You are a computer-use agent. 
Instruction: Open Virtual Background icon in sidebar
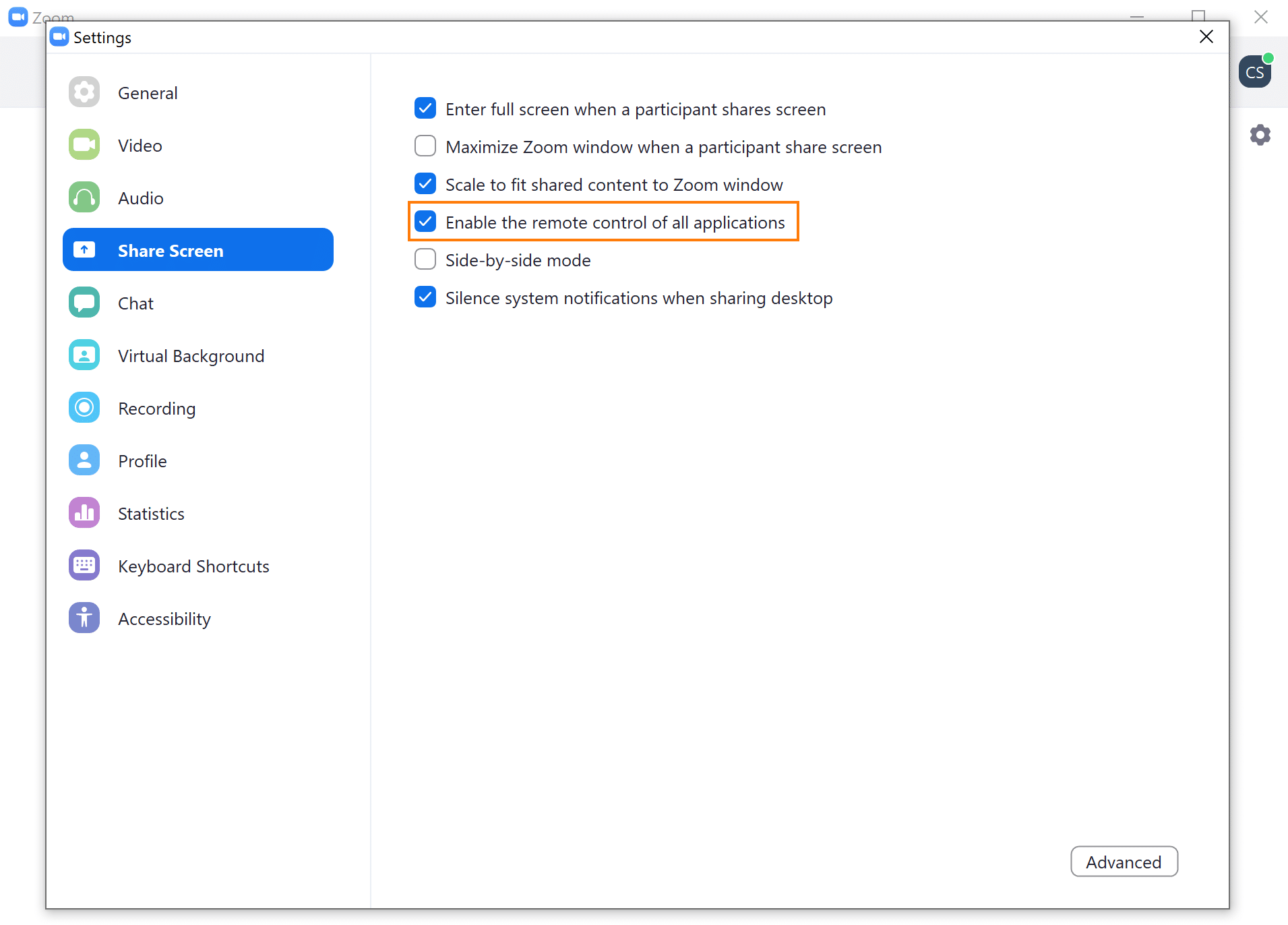click(x=84, y=355)
